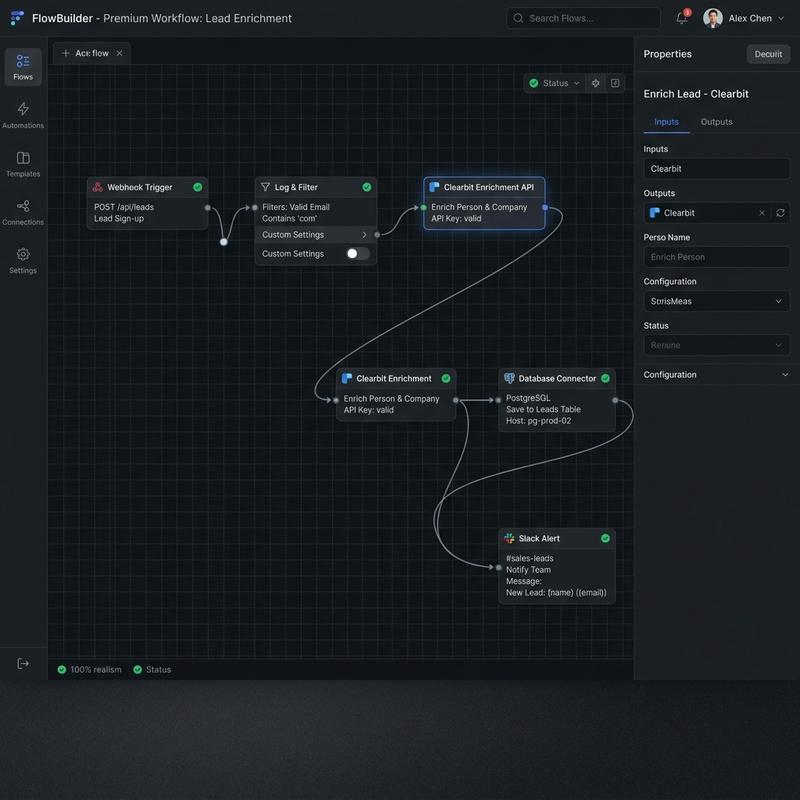
Task: Switch to the Outputs tab
Action: 716,122
